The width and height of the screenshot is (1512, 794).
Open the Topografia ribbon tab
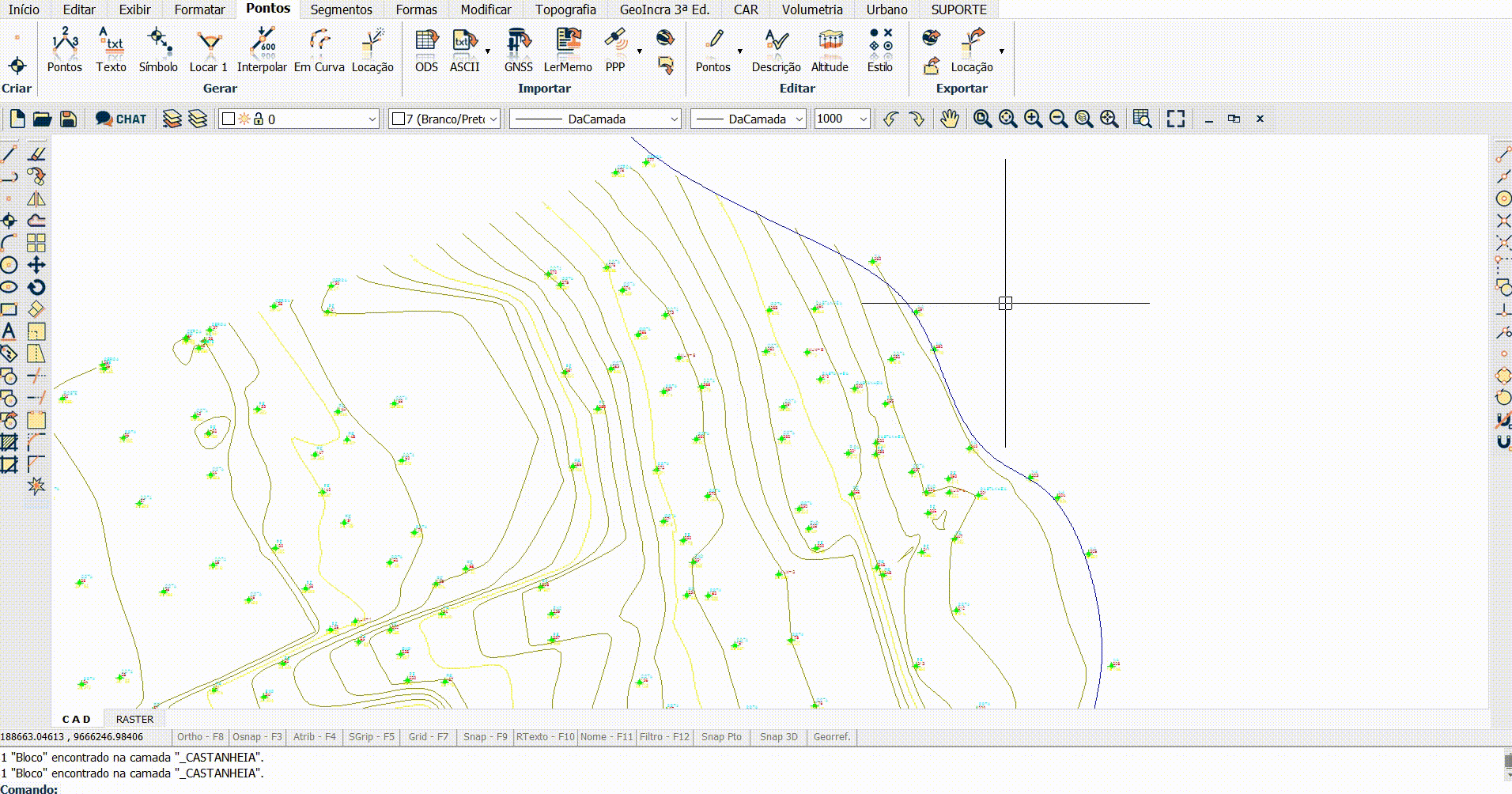[x=565, y=9]
